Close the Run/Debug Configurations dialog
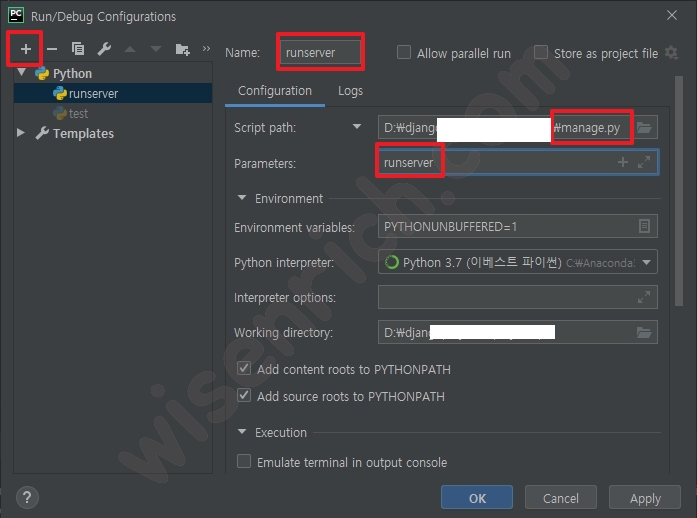697x518 pixels. (x=672, y=15)
